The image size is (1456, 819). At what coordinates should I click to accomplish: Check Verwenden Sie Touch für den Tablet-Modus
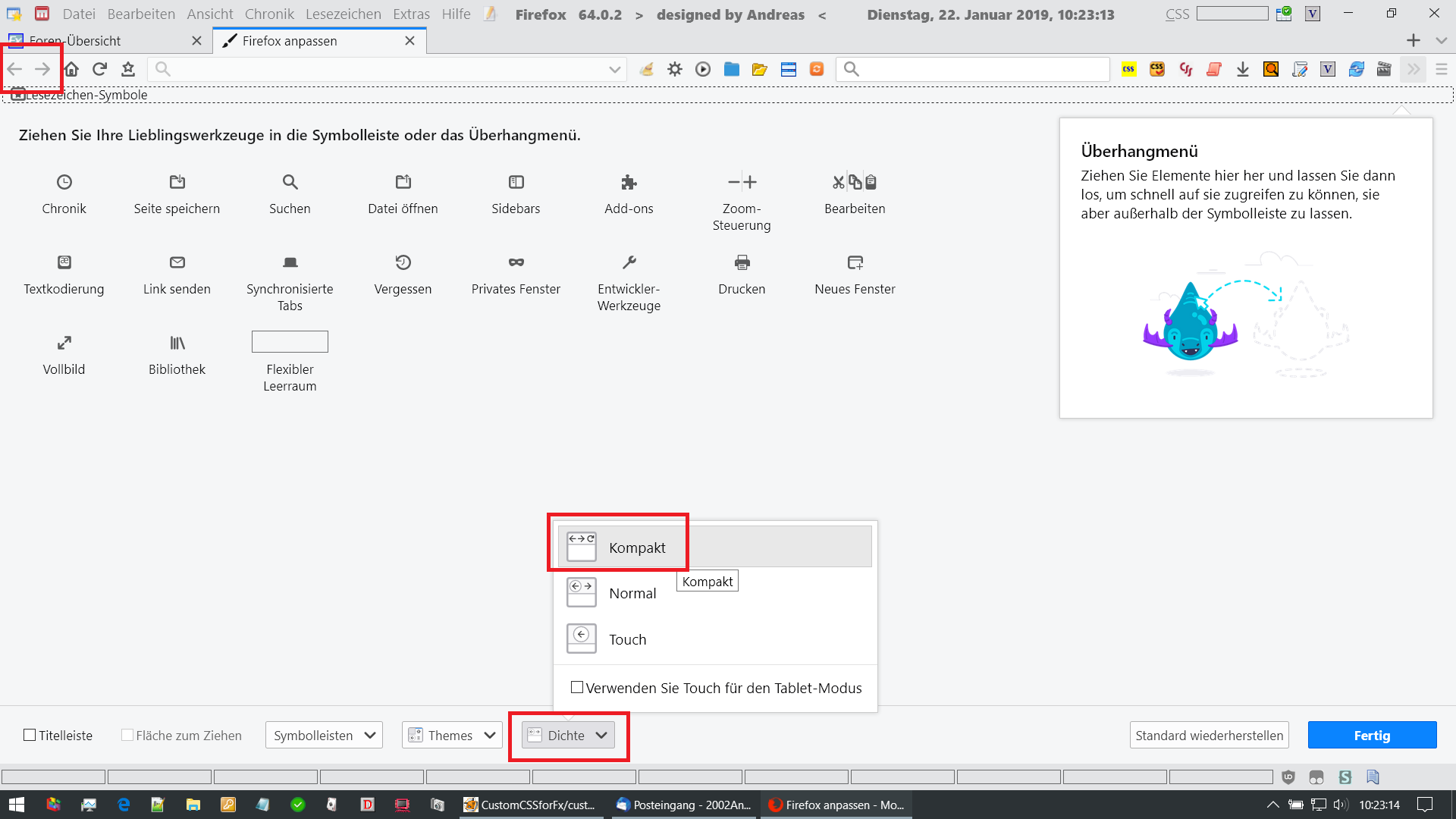tap(577, 687)
